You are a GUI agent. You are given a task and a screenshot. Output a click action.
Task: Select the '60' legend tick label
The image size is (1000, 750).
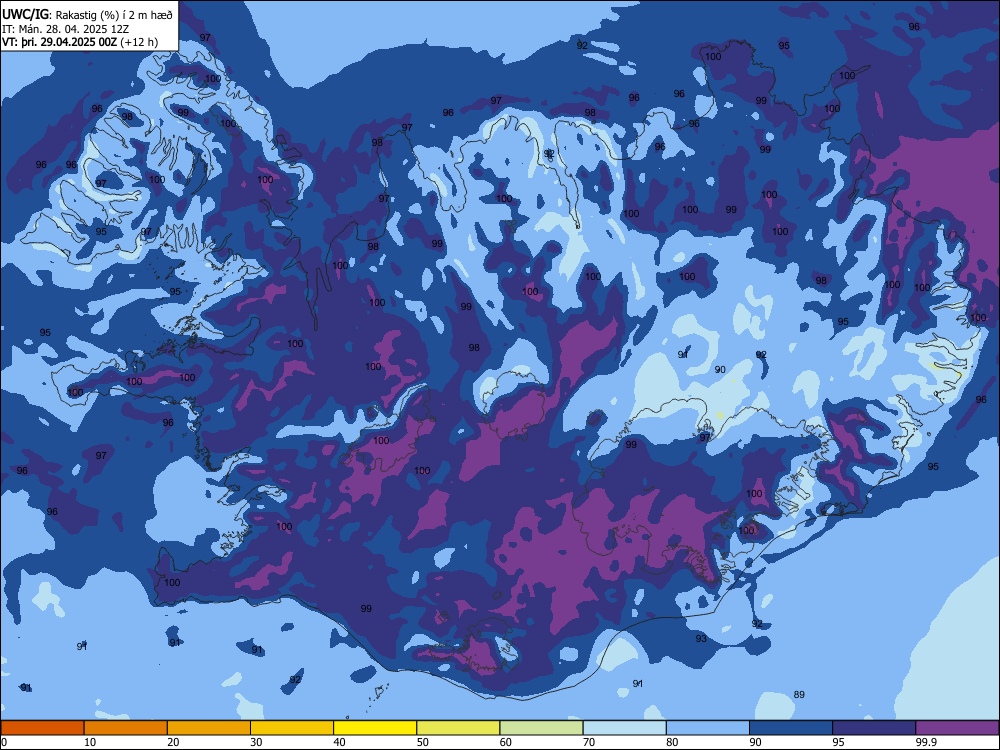[506, 742]
